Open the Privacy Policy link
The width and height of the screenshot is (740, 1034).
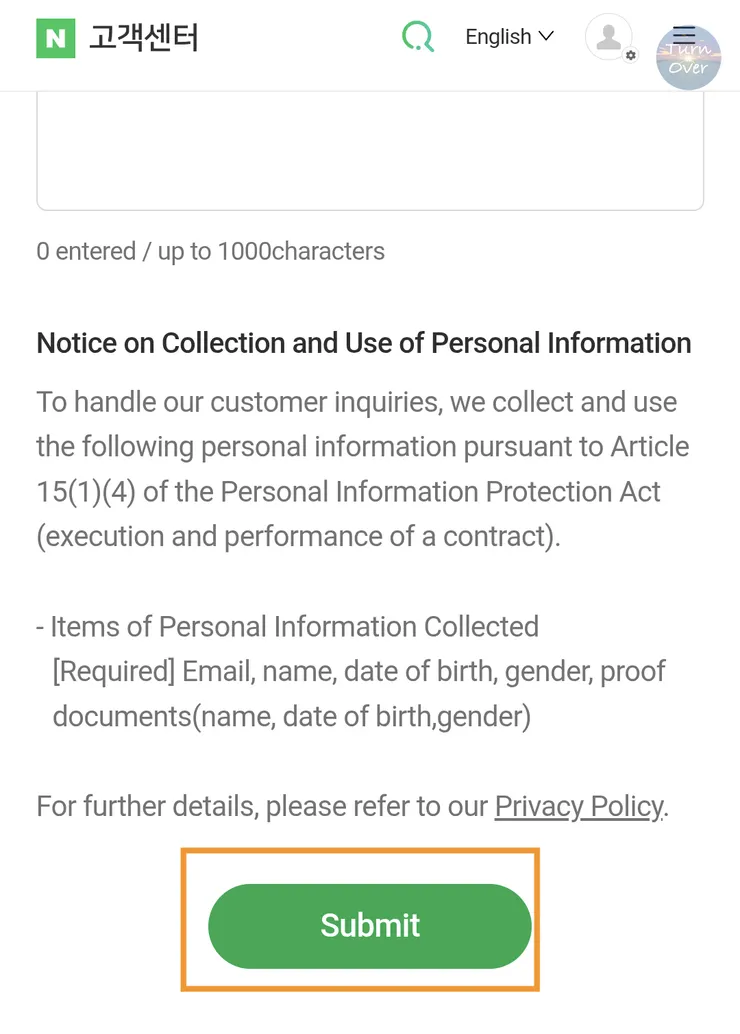pos(578,806)
